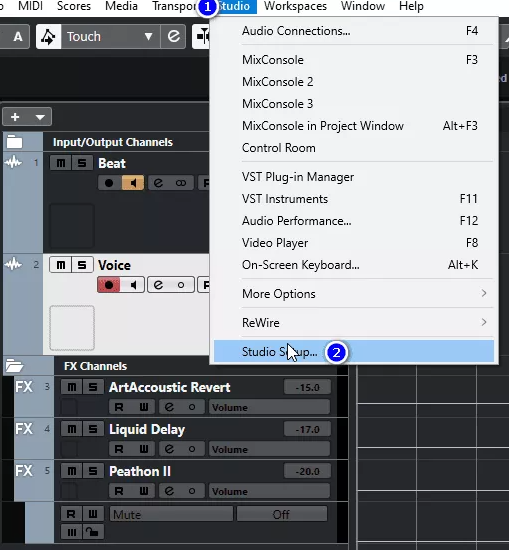Open the automation mode Touch dropdown

point(110,36)
